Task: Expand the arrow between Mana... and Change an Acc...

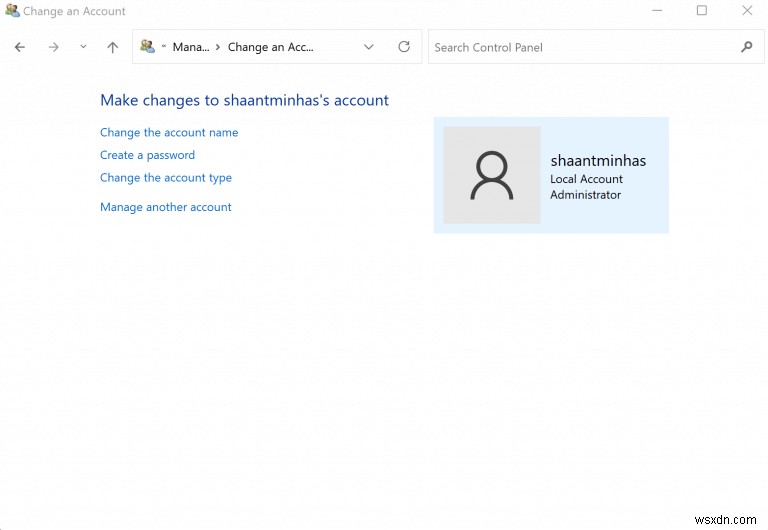Action: 218,47
